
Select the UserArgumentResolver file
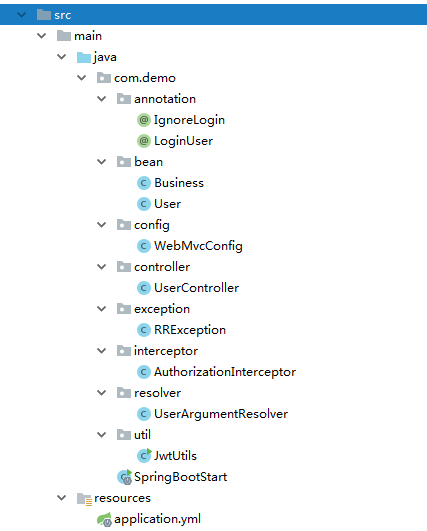point(221,414)
